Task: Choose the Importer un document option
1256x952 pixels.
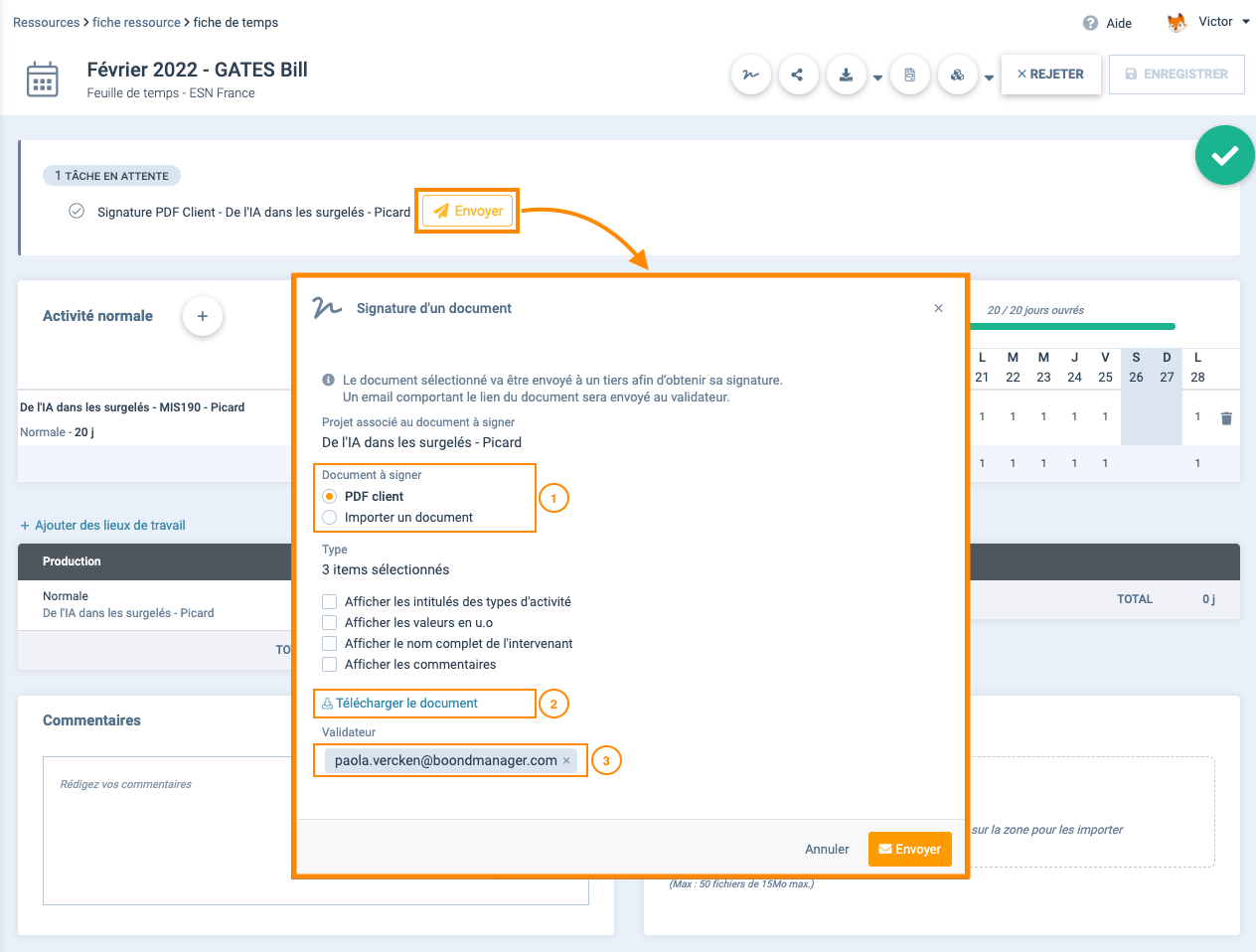Action: (330, 518)
